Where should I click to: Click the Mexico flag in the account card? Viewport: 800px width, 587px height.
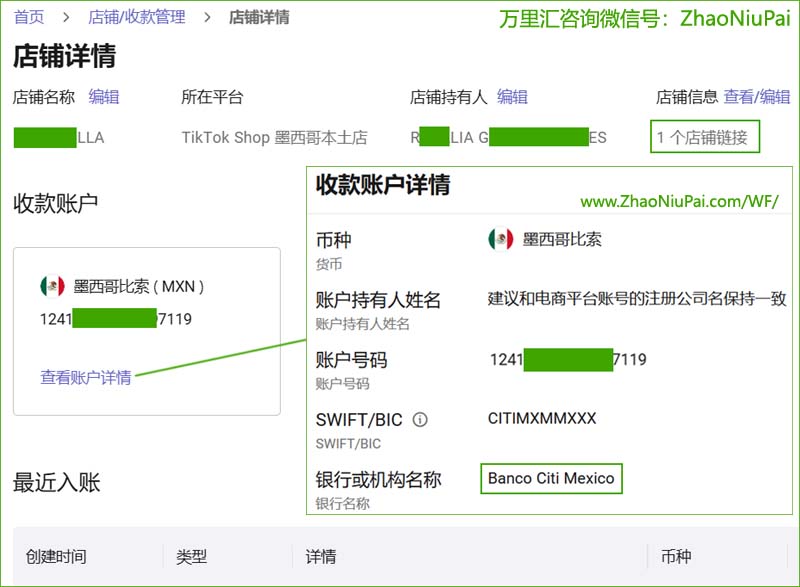pyautogui.click(x=52, y=286)
